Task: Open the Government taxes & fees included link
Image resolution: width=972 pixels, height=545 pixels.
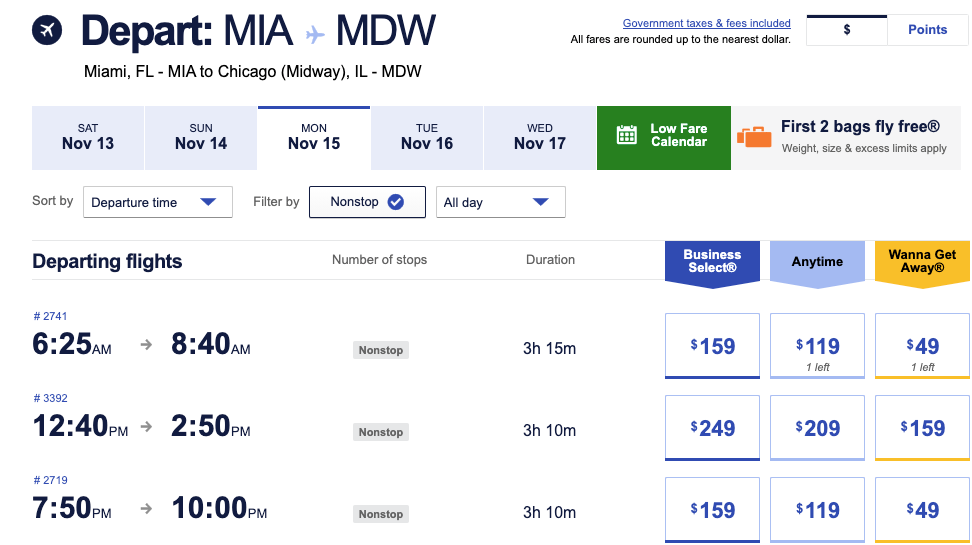Action: click(706, 23)
